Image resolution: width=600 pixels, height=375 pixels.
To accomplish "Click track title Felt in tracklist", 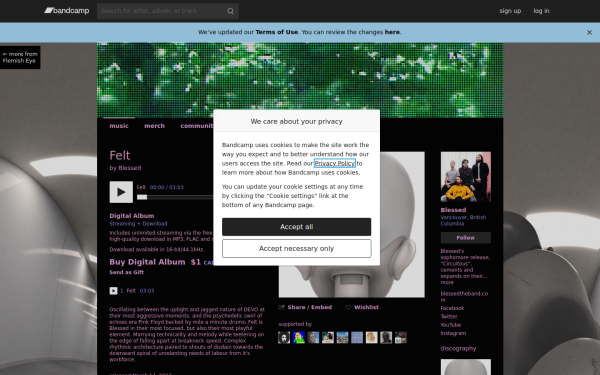I will click(131, 291).
